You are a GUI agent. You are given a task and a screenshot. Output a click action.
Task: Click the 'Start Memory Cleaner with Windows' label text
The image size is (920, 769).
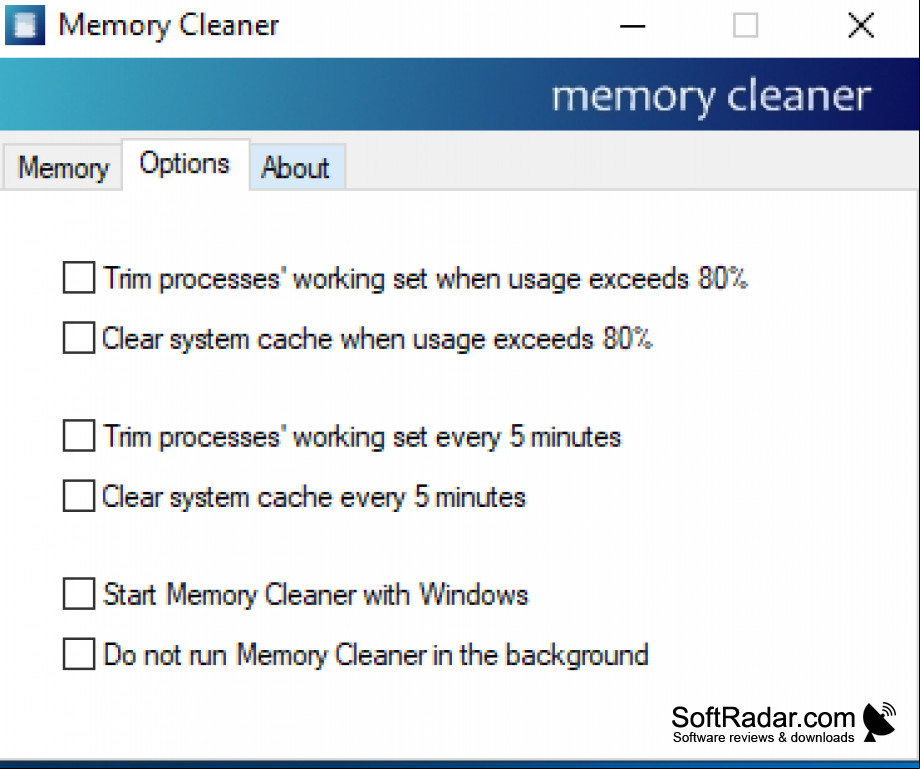click(x=316, y=595)
